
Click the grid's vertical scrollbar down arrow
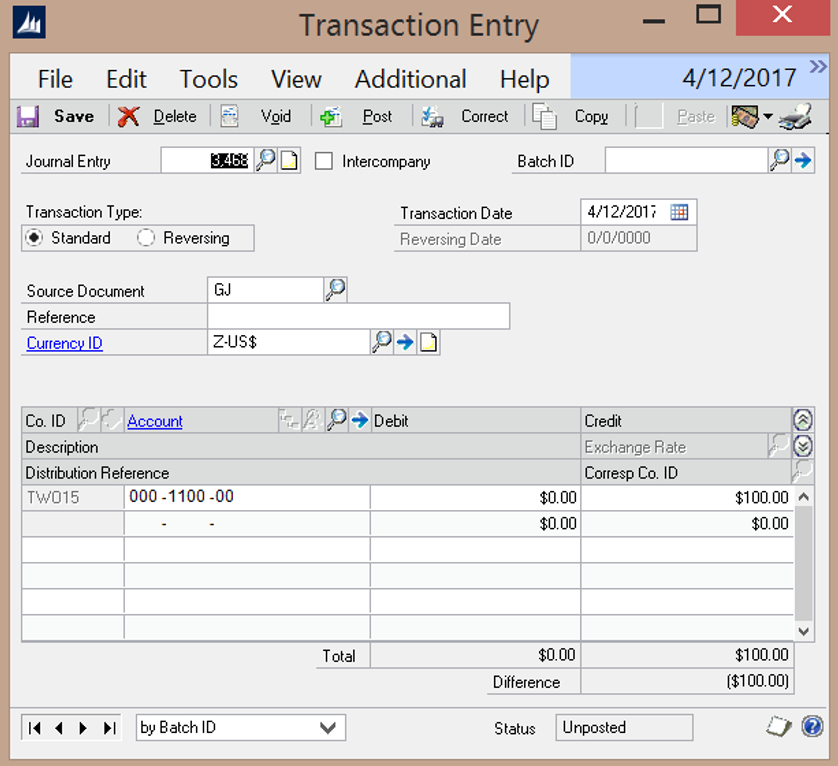click(803, 631)
